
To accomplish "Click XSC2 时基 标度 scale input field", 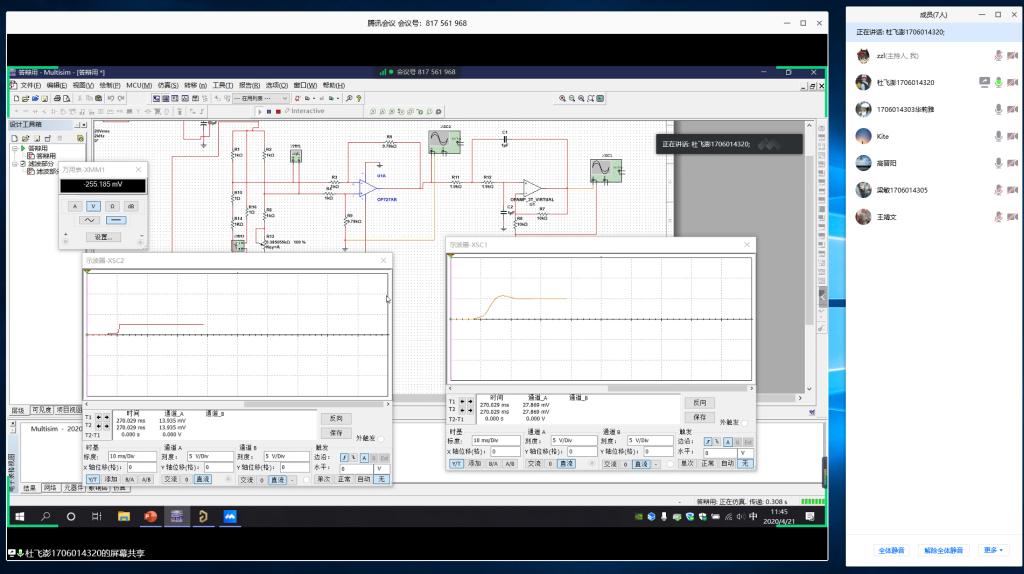I will coord(133,455).
